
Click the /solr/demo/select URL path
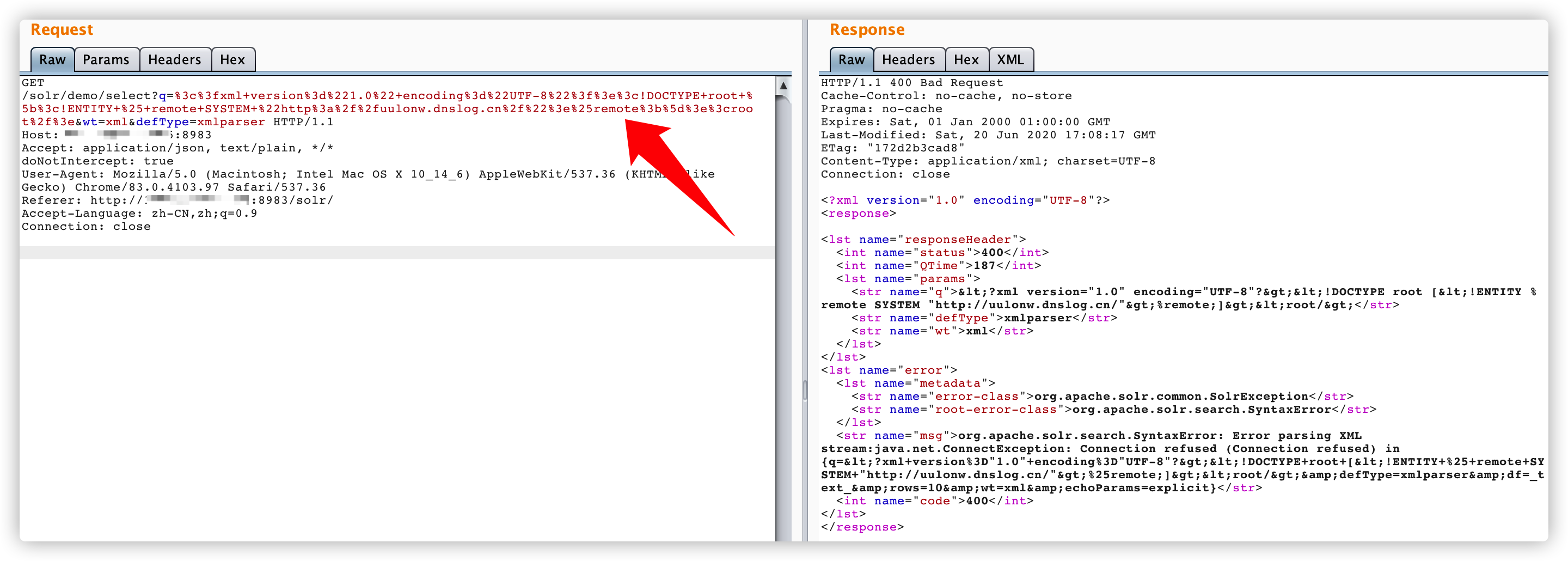pos(86,96)
